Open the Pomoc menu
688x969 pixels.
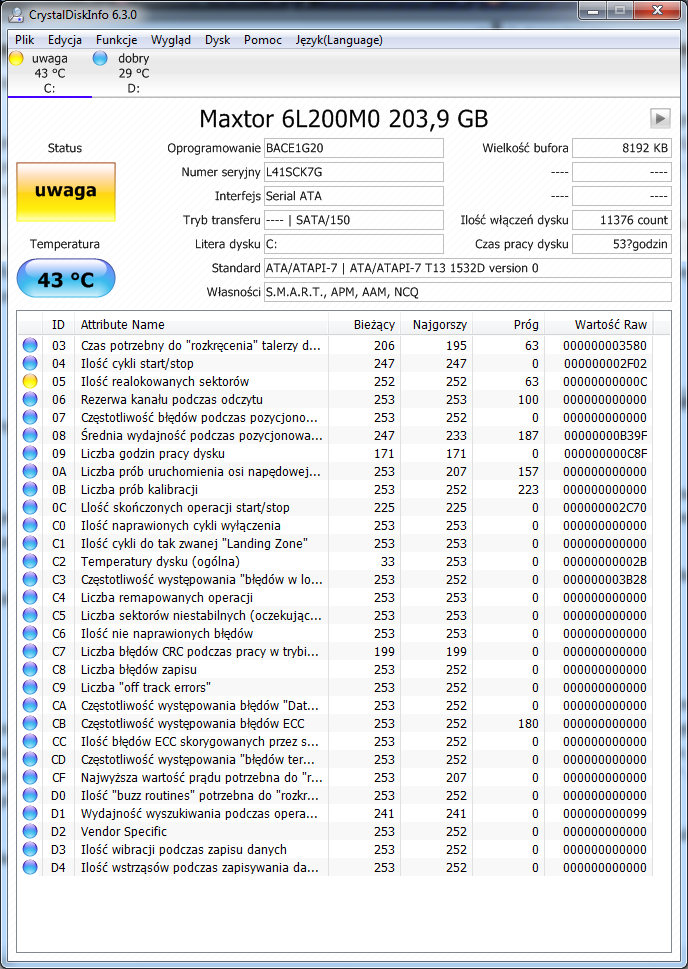tap(263, 40)
